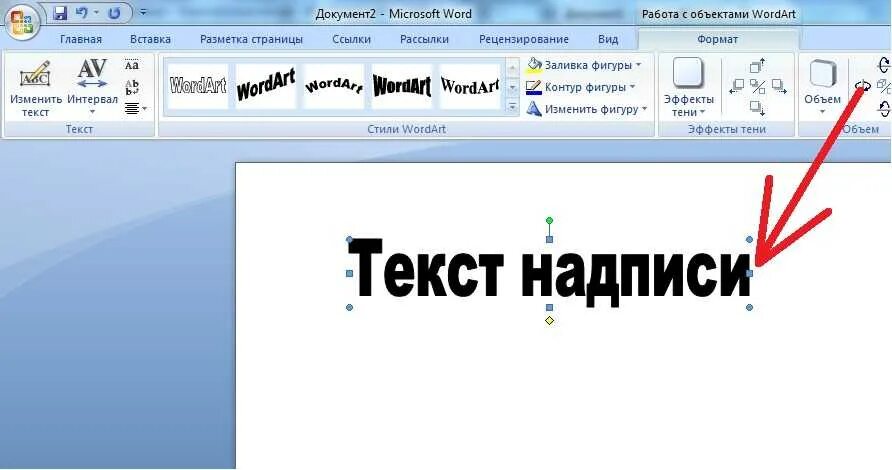Open the Объем 3-D effects dropdown
The height and width of the screenshot is (470, 892).
(822, 86)
